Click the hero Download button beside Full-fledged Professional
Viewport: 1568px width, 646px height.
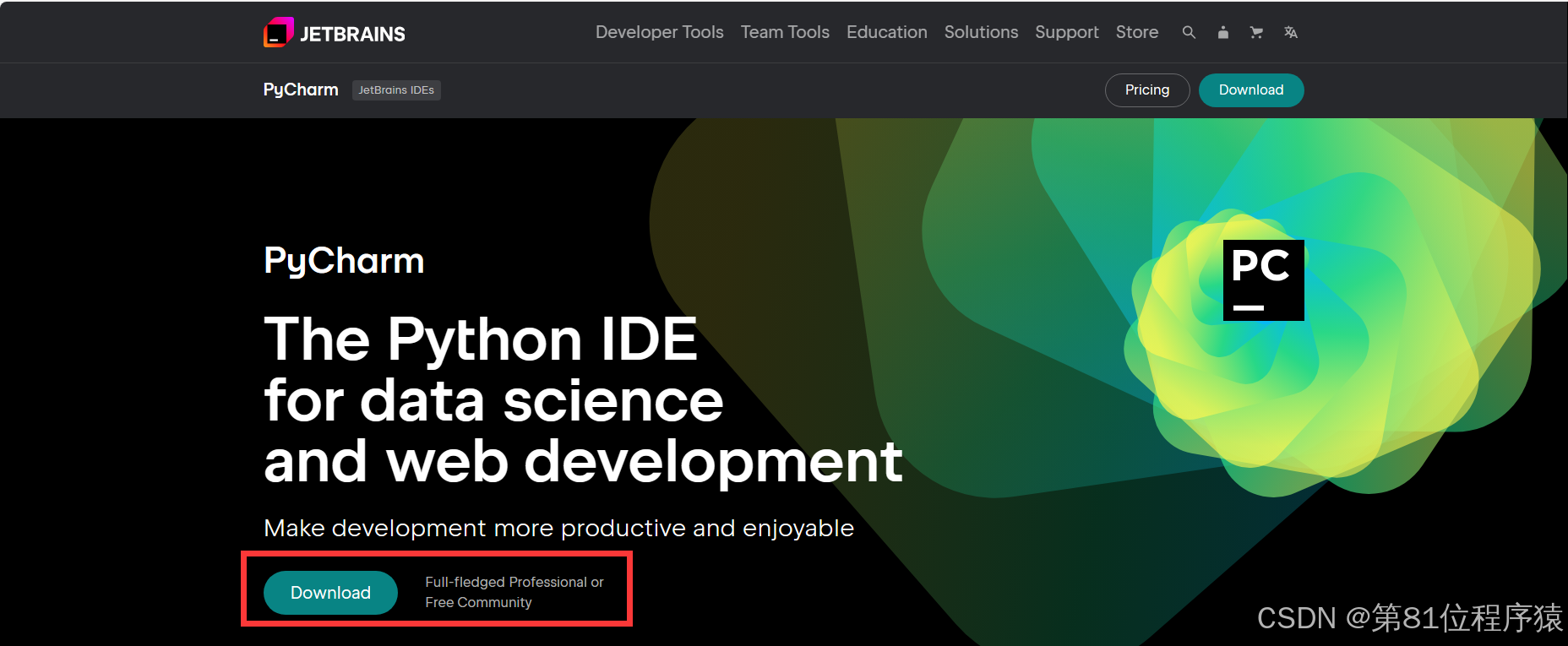pyautogui.click(x=330, y=593)
